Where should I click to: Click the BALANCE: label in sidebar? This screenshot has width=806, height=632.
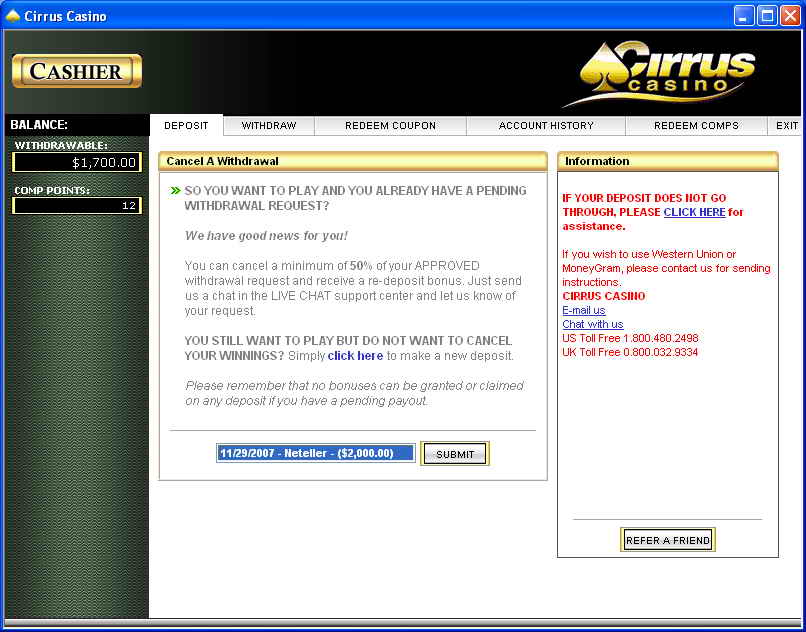(x=39, y=125)
